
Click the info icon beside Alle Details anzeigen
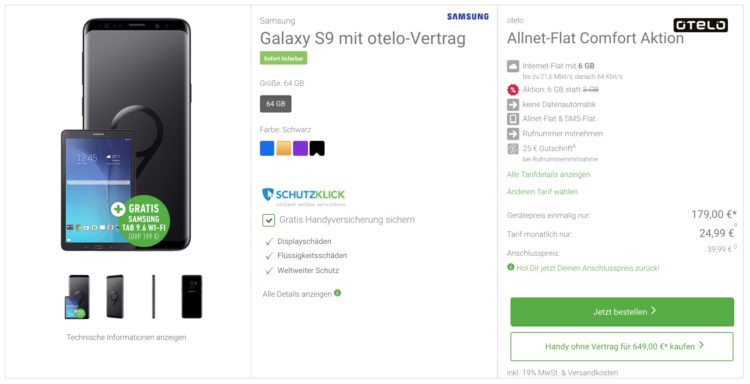[x=338, y=293]
